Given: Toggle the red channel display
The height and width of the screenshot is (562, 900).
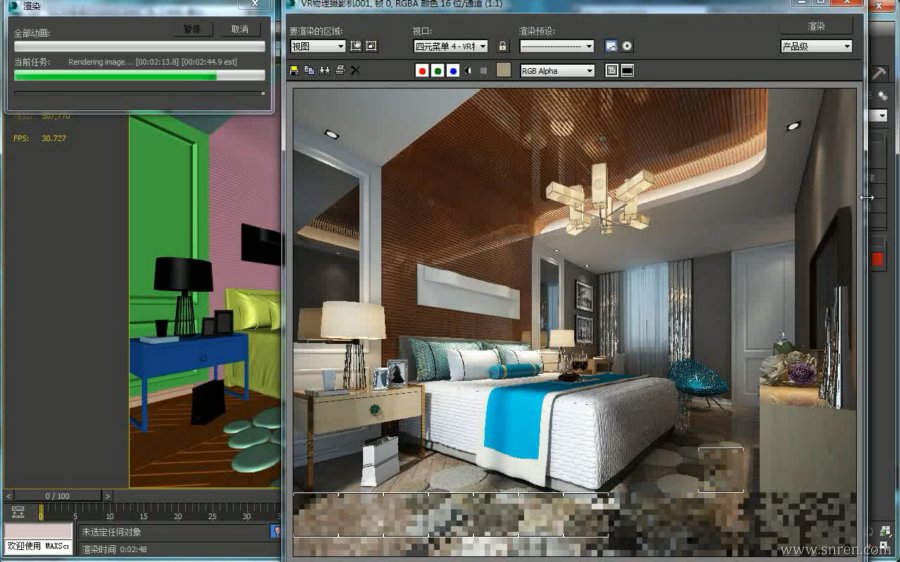Looking at the screenshot, I should coord(422,71).
